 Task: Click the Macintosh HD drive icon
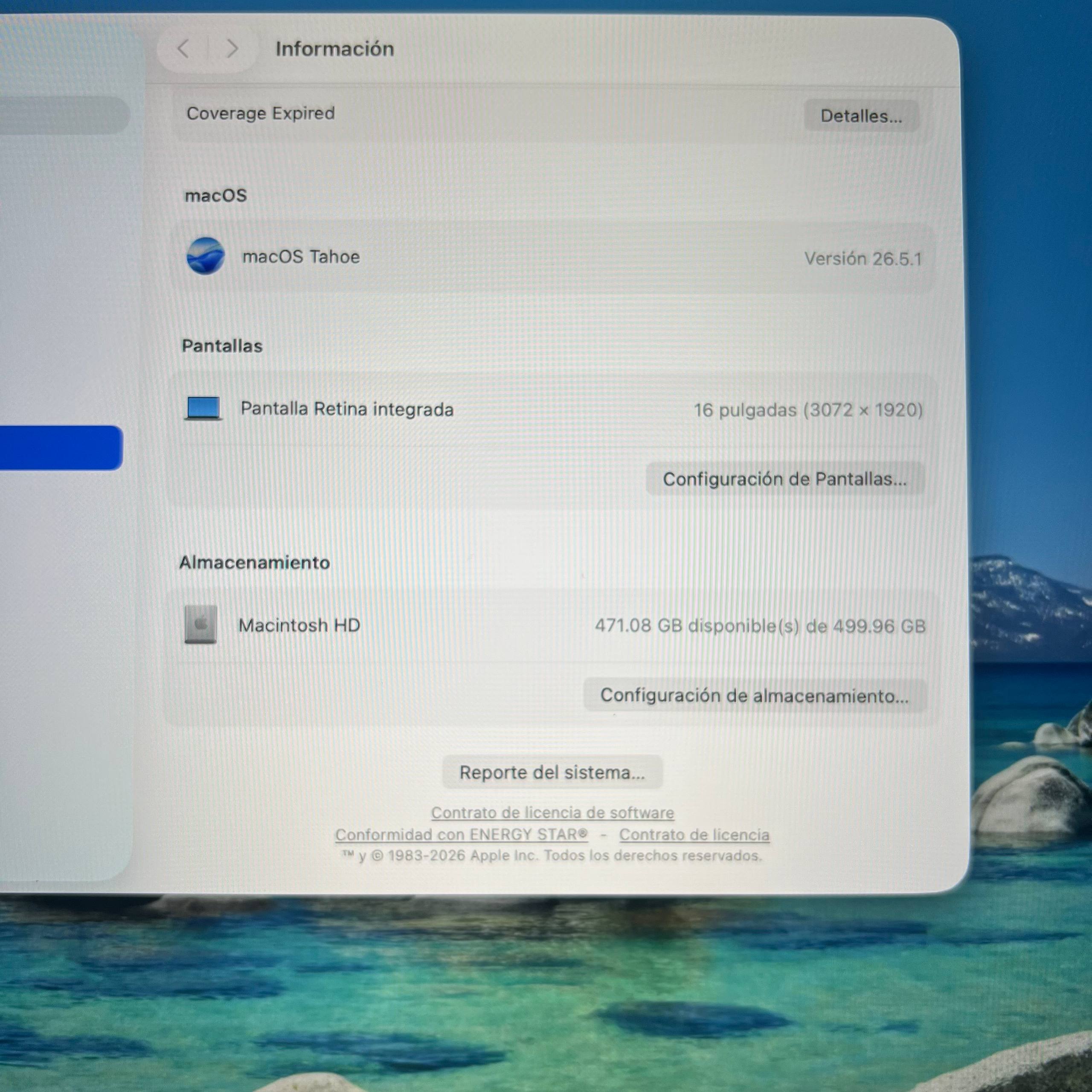200,624
